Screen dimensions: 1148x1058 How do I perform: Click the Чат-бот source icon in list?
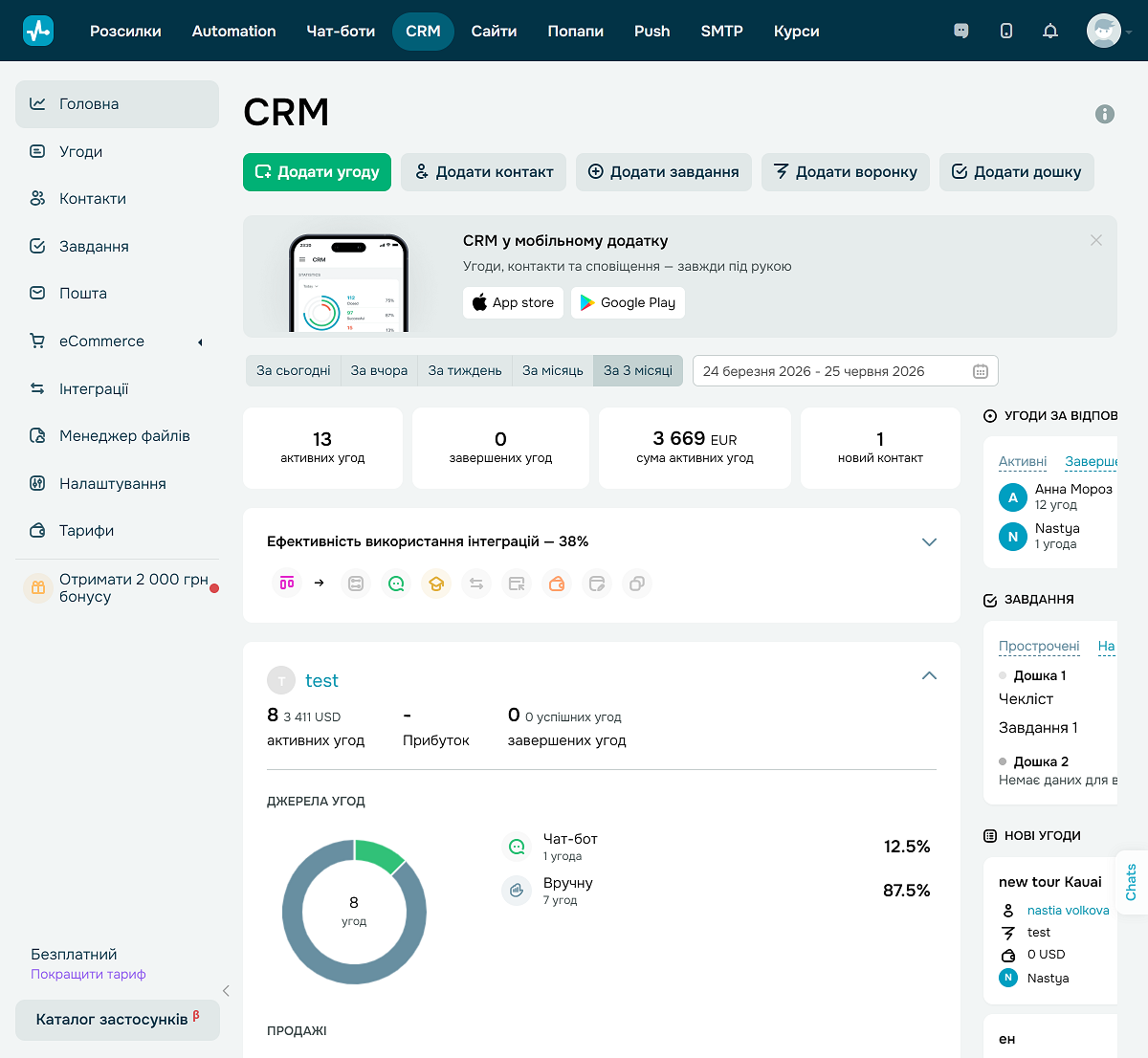coord(517,847)
